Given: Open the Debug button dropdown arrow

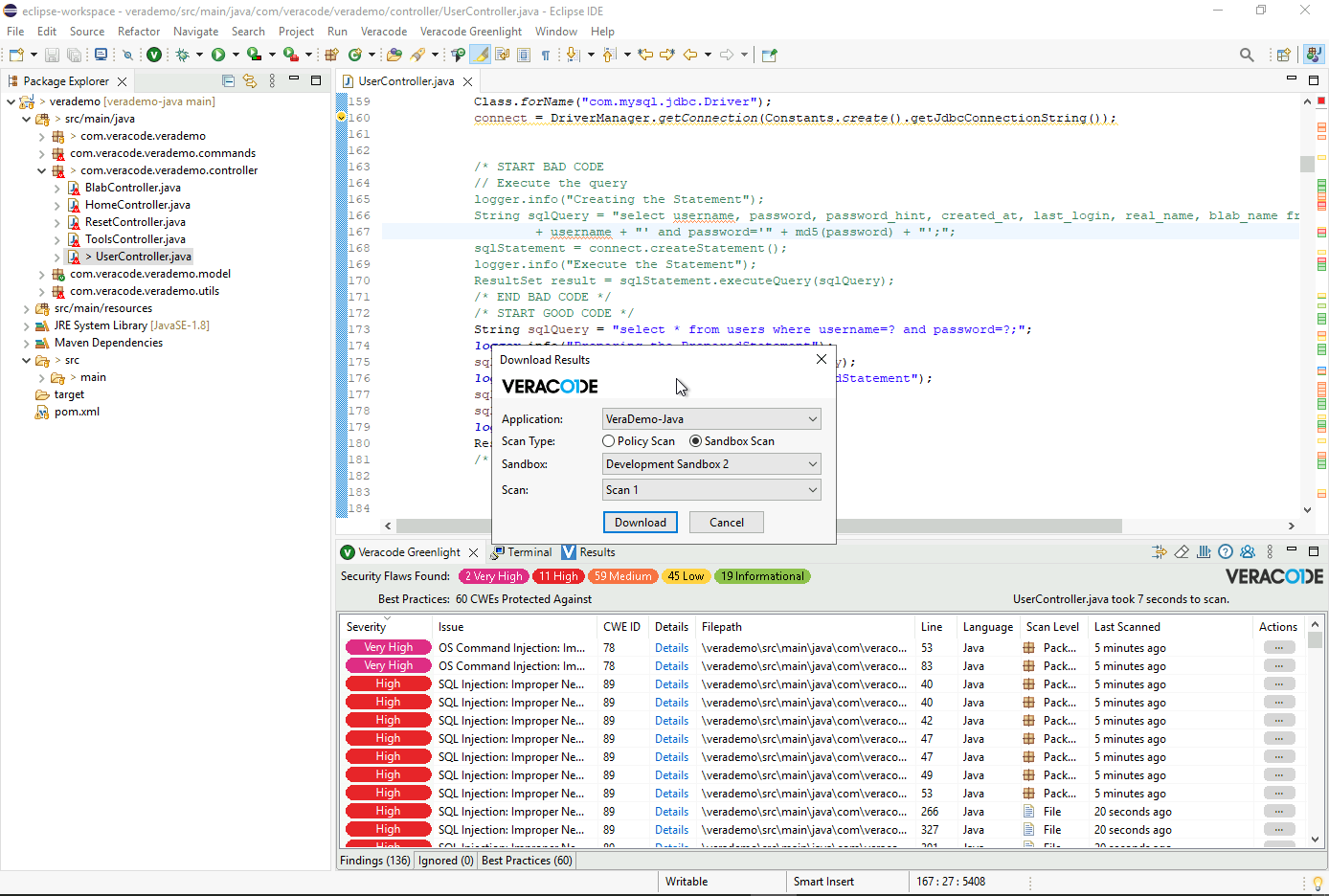Looking at the screenshot, I should tap(199, 55).
